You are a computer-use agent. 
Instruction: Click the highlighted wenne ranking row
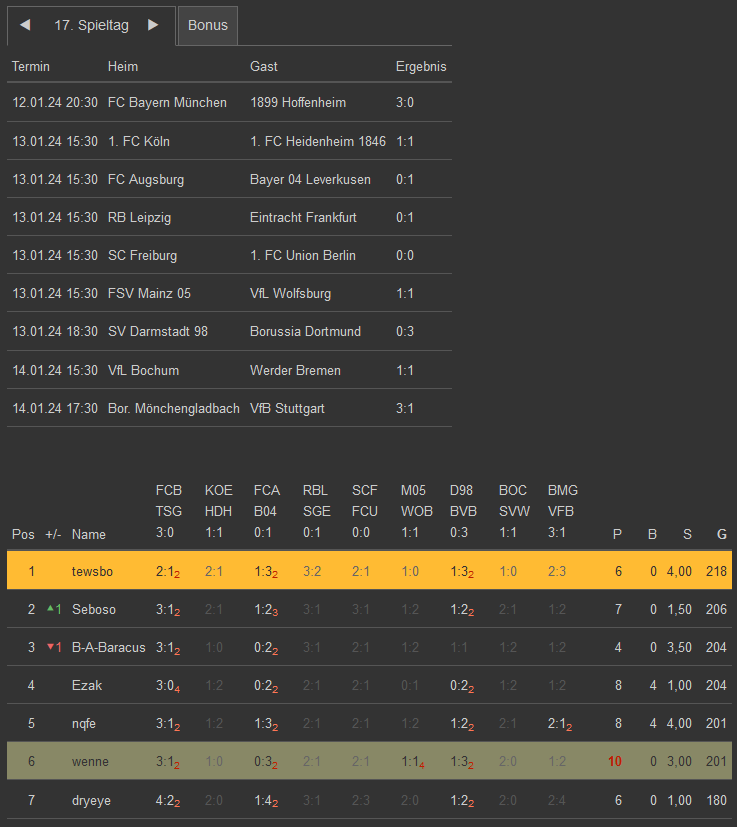pos(368,761)
